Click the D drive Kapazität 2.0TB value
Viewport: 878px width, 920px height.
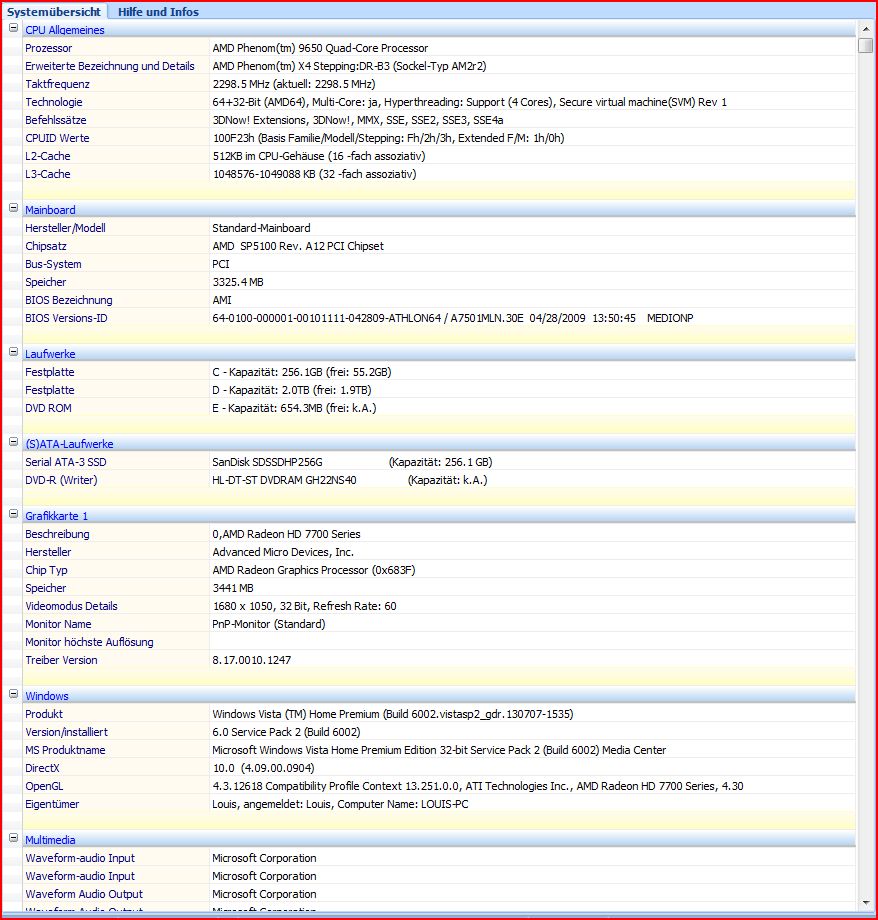(292, 390)
